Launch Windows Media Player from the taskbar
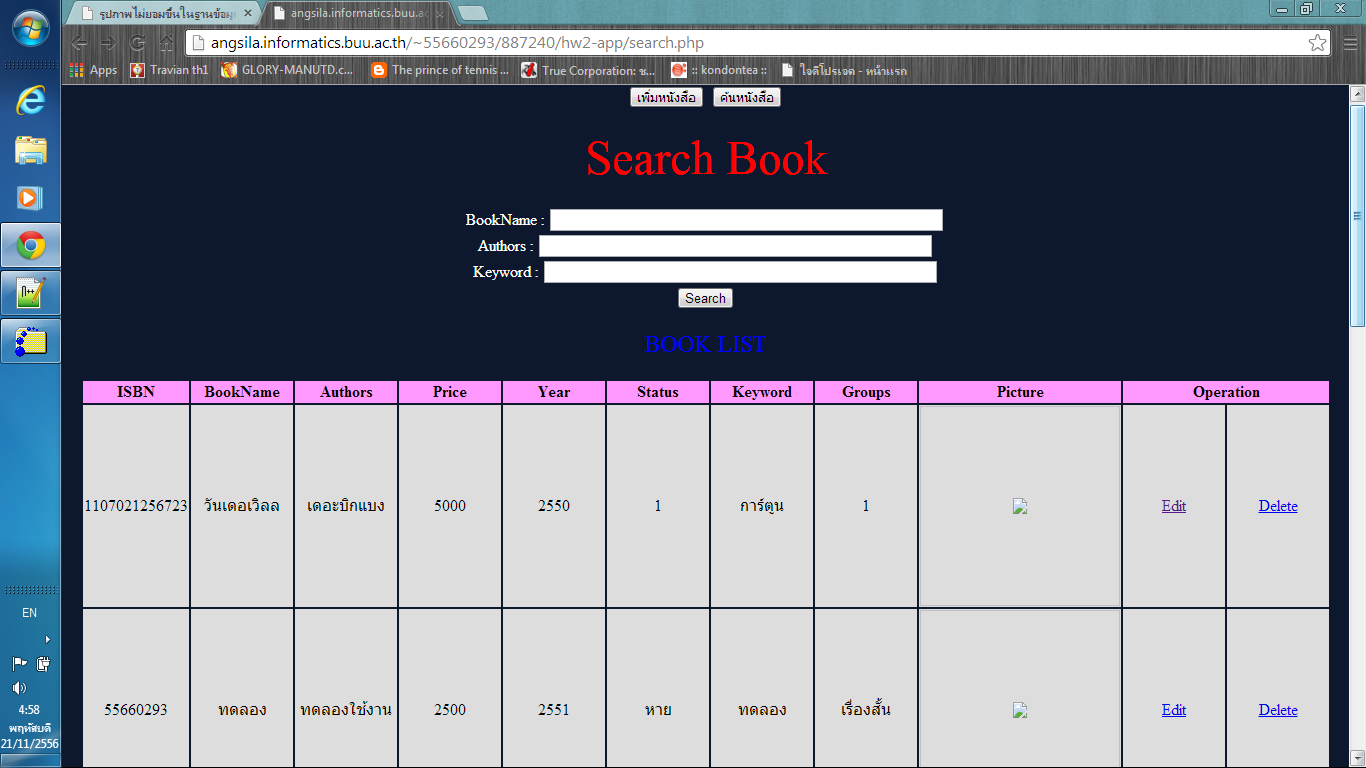The image size is (1366, 768). tap(30, 198)
